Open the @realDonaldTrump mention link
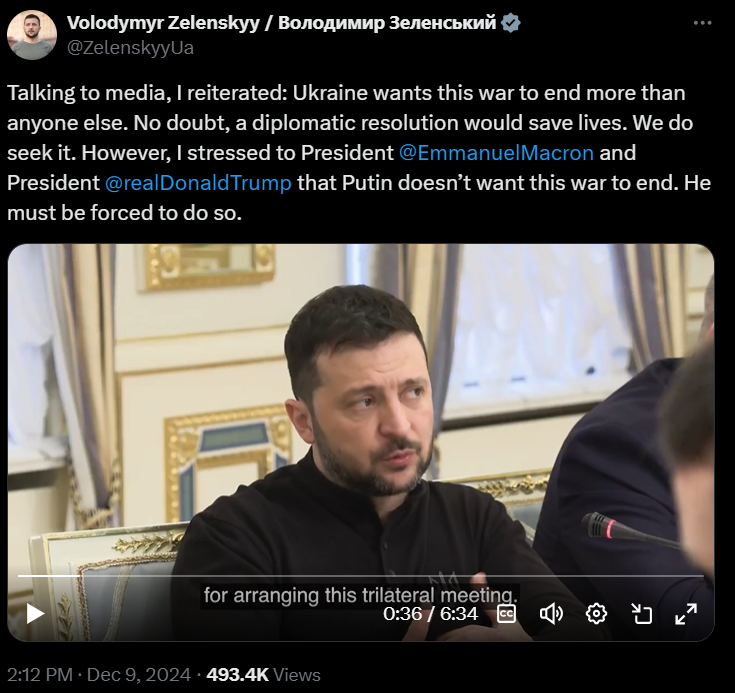The height and width of the screenshot is (693, 735). tap(198, 183)
